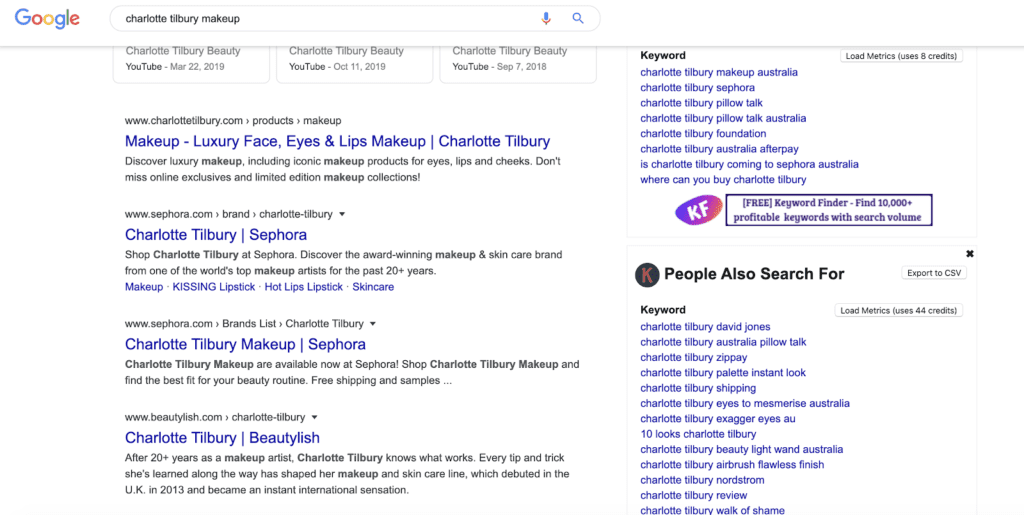Click the KISSING Lipstick sitelink

(x=214, y=287)
